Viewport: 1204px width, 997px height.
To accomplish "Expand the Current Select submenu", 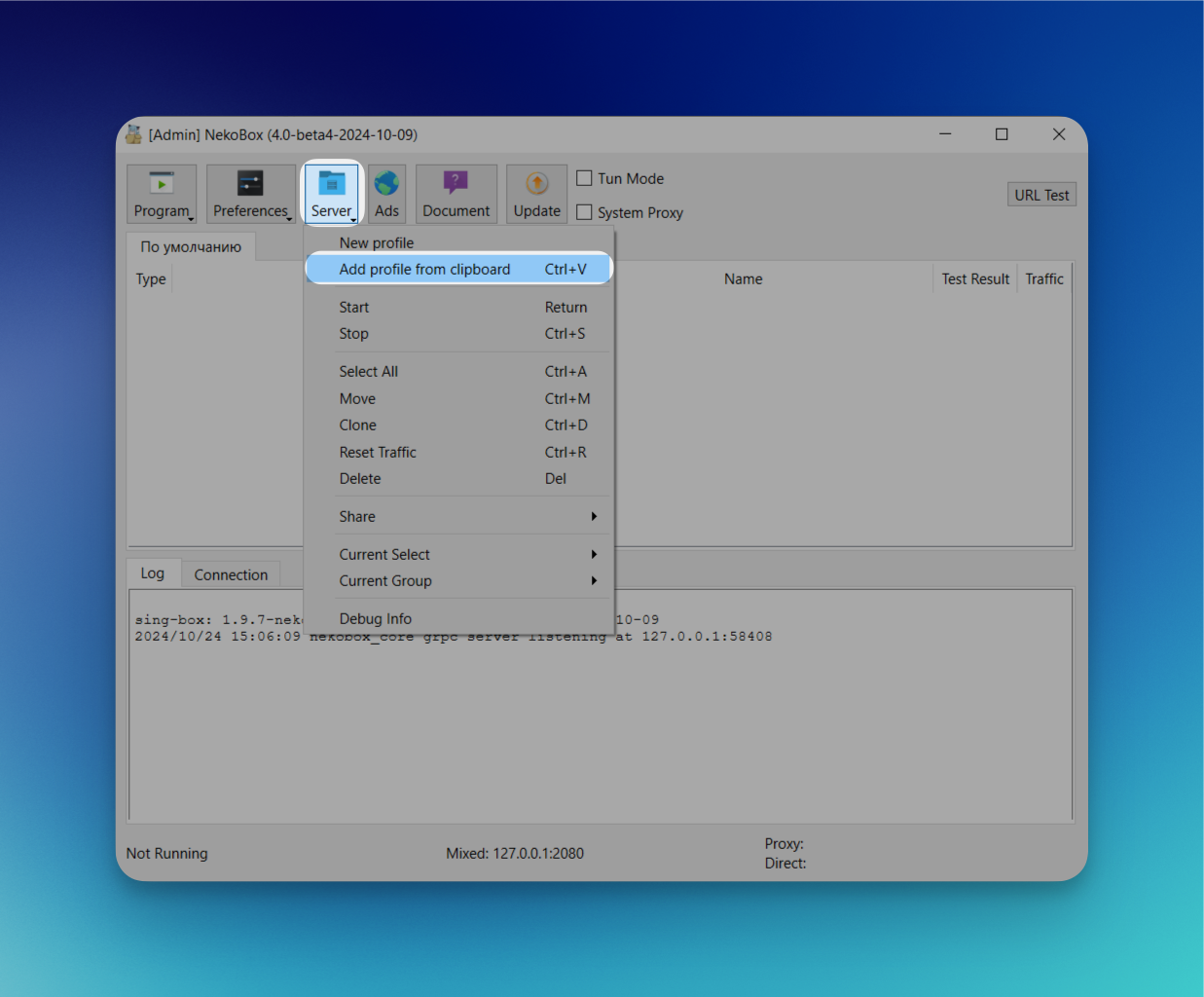I will [458, 555].
